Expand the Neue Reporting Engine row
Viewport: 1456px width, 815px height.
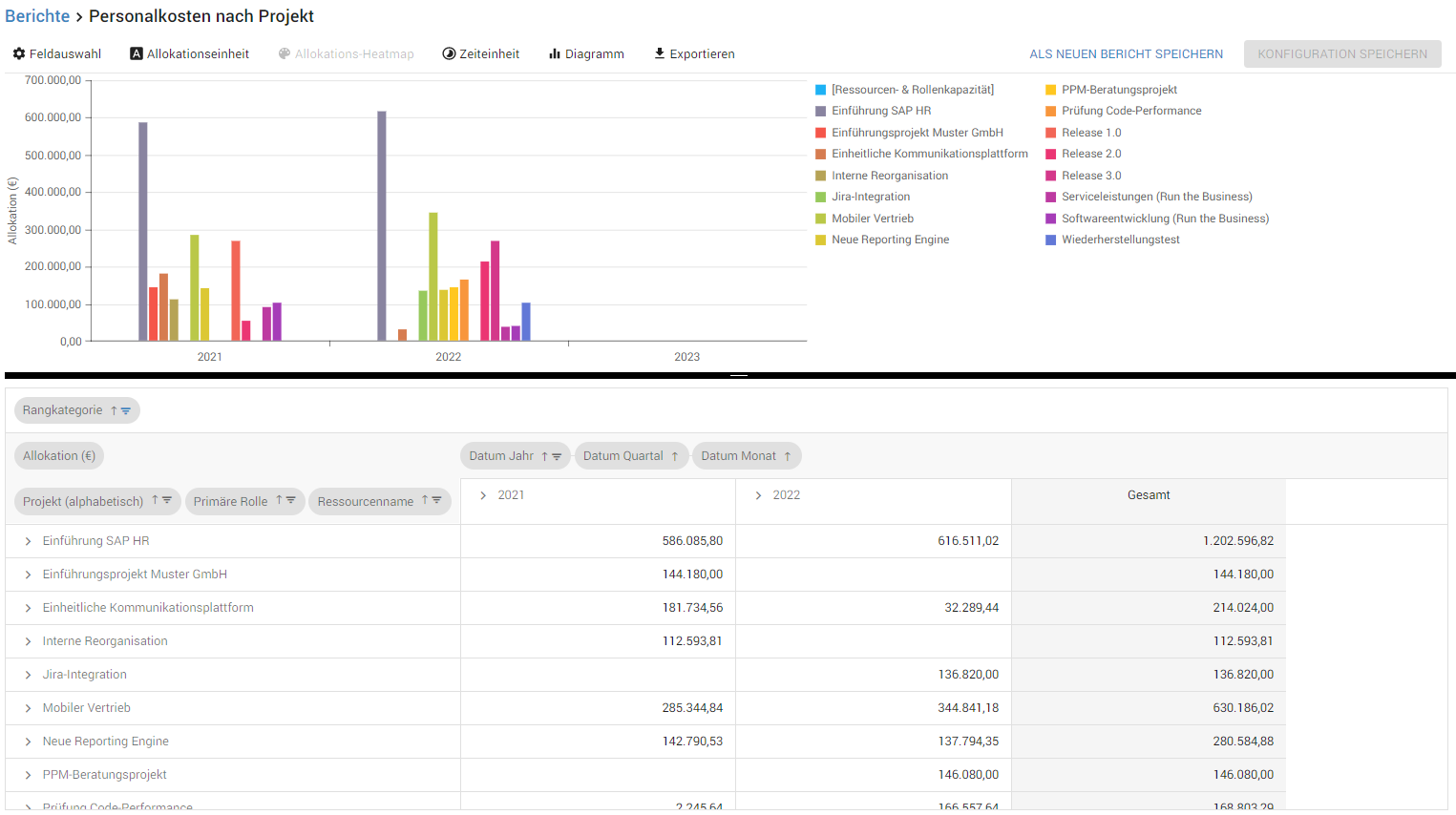(x=28, y=742)
